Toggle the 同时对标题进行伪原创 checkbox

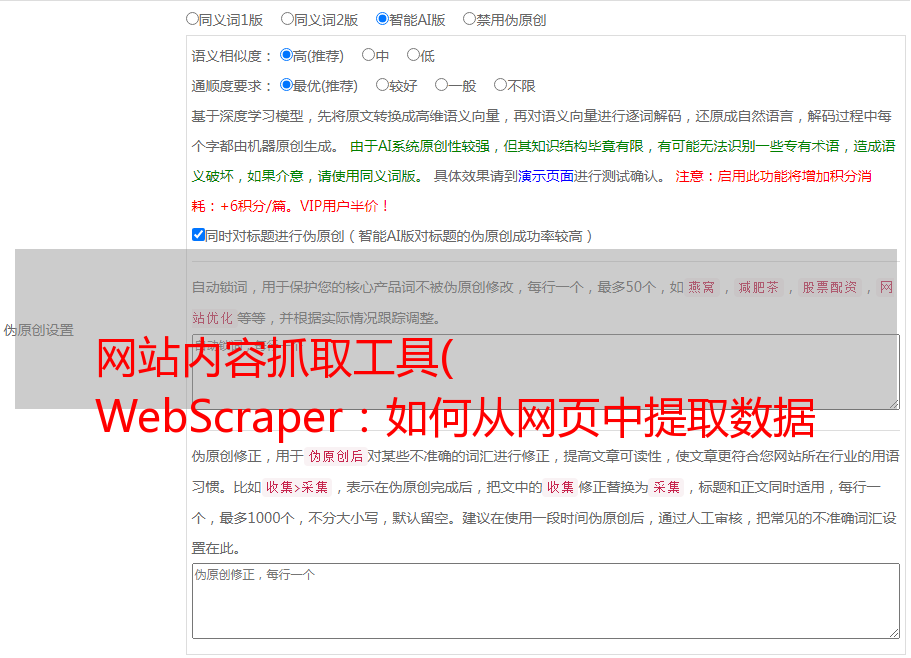coord(198,235)
